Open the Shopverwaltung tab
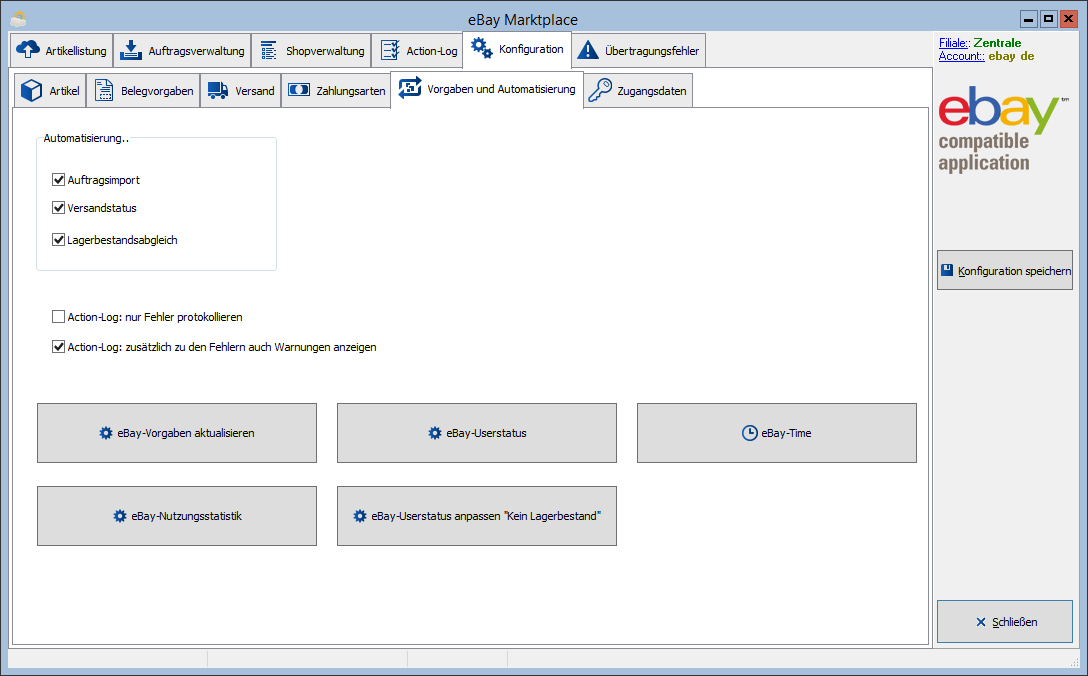The height and width of the screenshot is (676, 1088). point(311,51)
